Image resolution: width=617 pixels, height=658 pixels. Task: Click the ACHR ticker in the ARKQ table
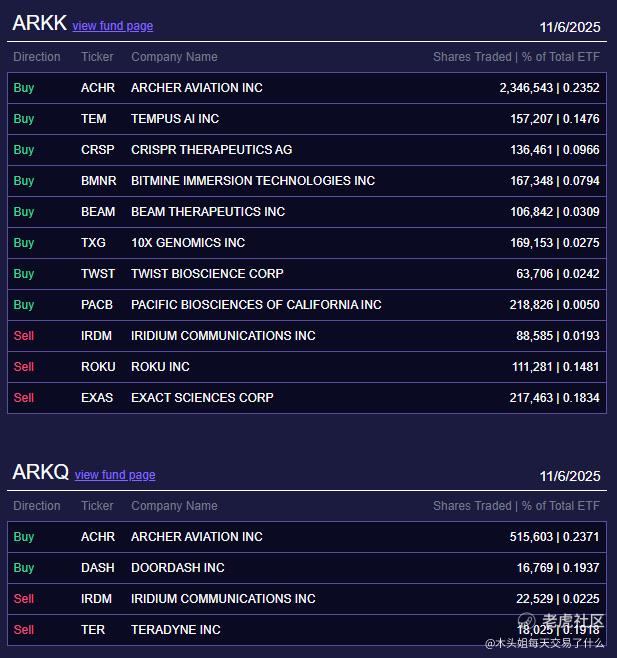coord(98,537)
